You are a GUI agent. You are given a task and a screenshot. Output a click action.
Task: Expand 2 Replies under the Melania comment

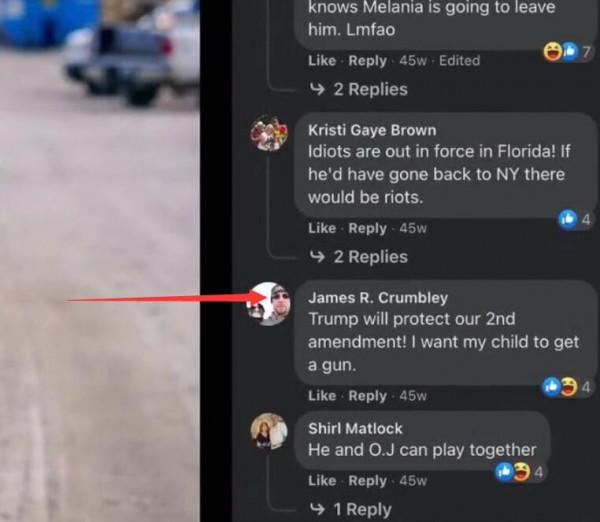[358, 89]
